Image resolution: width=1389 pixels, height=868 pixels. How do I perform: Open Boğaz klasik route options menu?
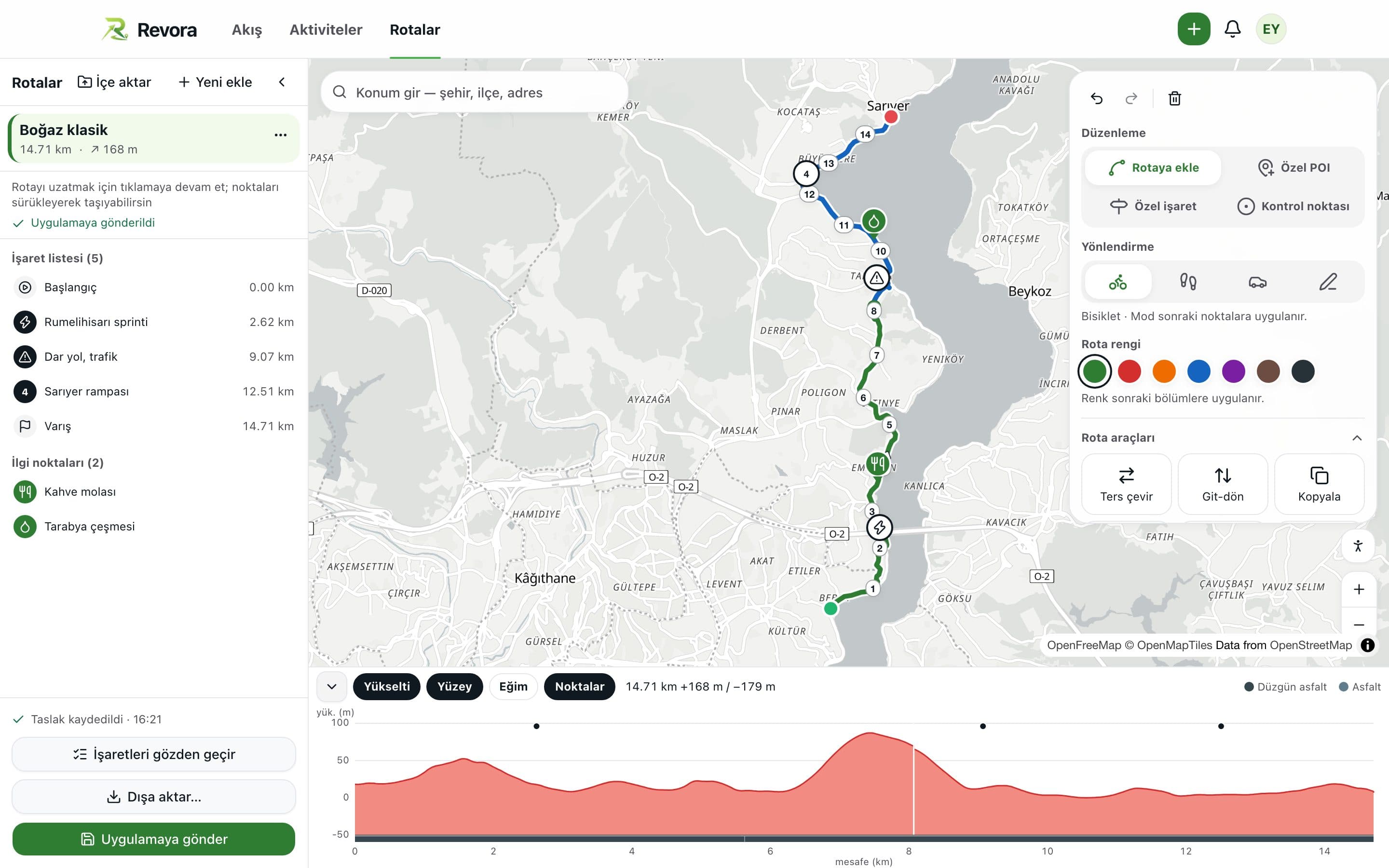tap(280, 135)
